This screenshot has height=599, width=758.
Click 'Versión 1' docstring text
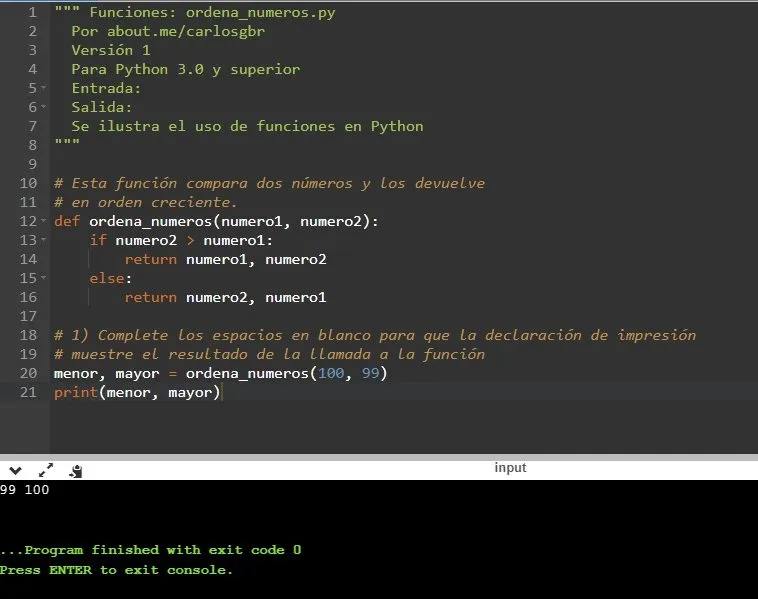[x=111, y=50]
